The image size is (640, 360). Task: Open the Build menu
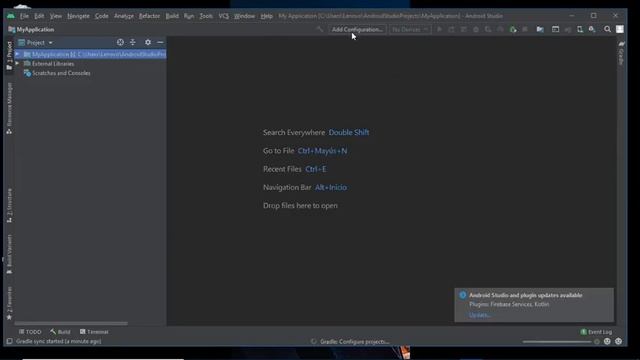(x=172, y=16)
